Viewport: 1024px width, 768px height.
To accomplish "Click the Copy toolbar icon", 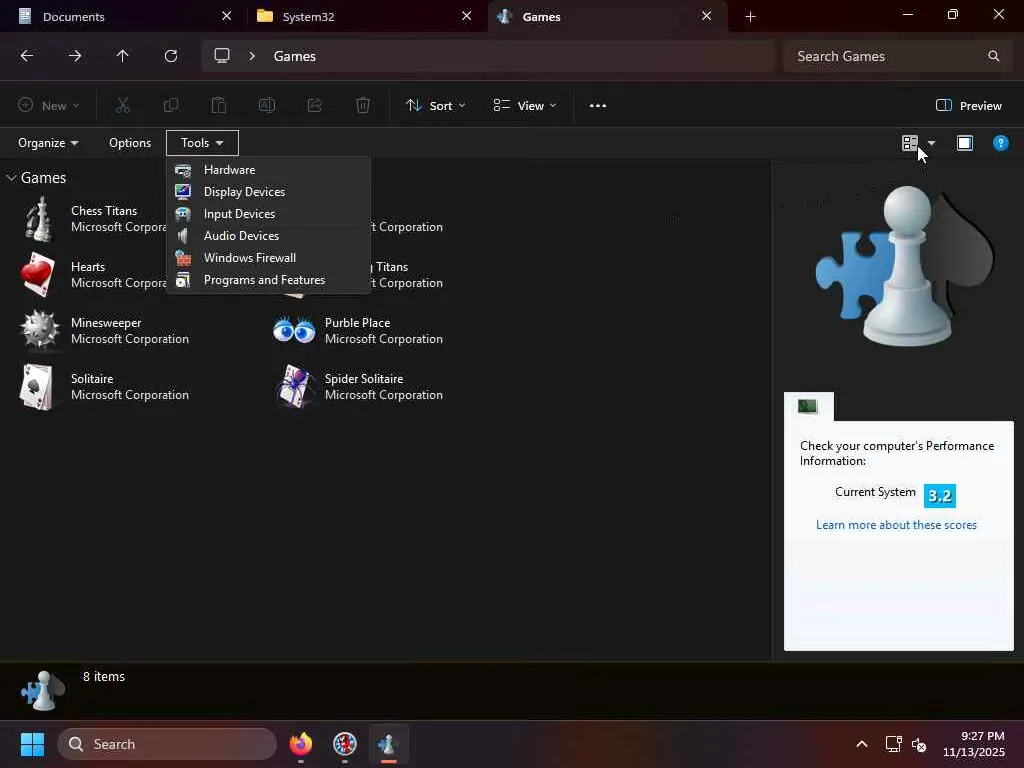I will [170, 105].
